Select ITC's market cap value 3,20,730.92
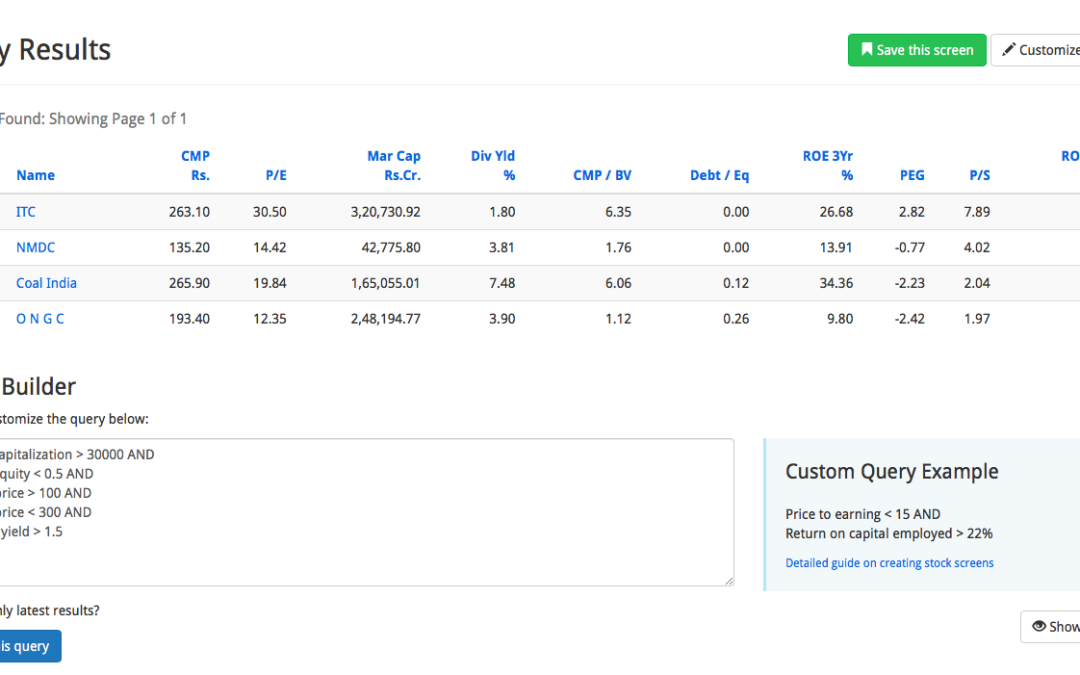This screenshot has height=675, width=1080. point(386,211)
